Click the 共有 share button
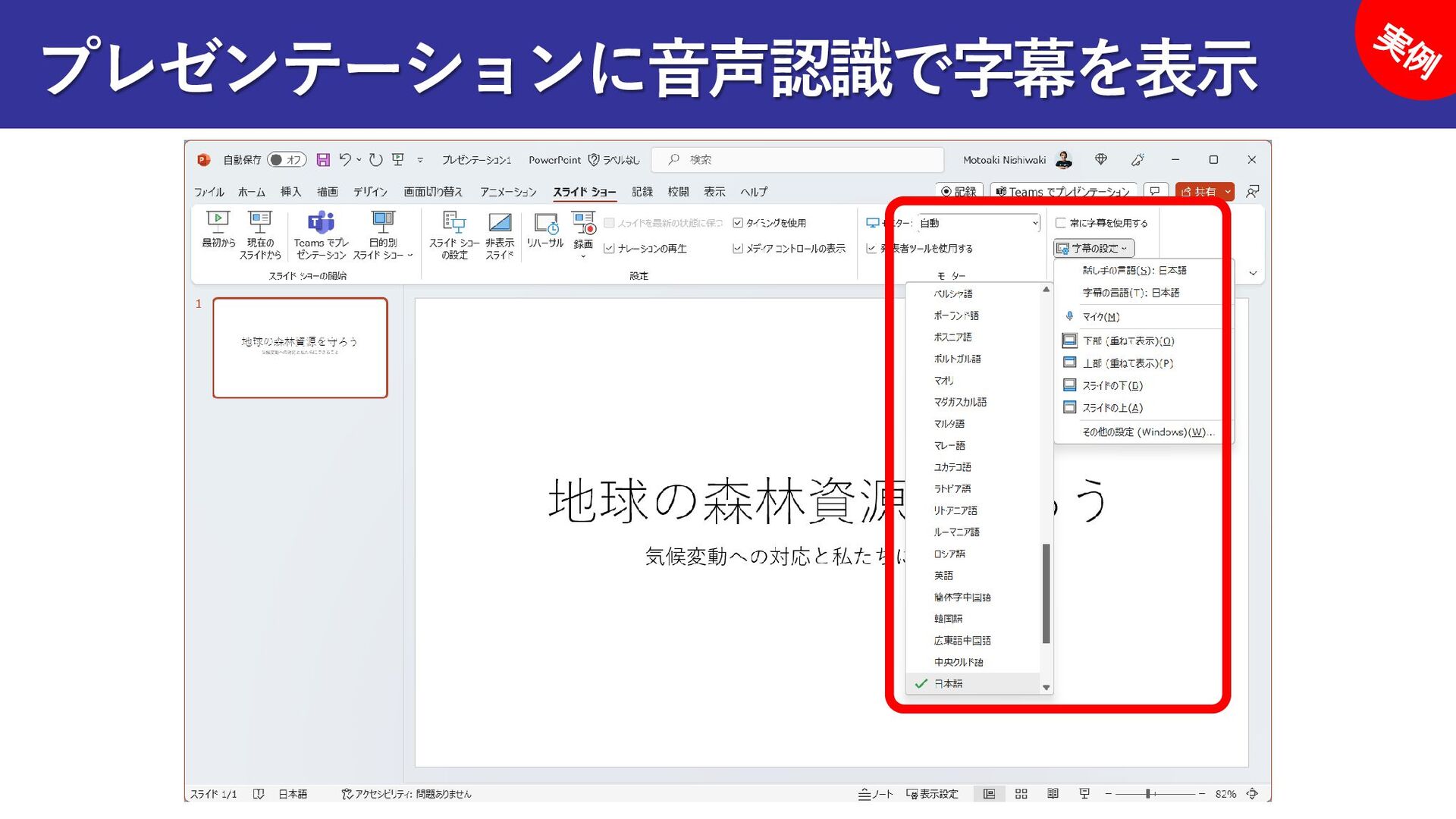 coord(1198,192)
